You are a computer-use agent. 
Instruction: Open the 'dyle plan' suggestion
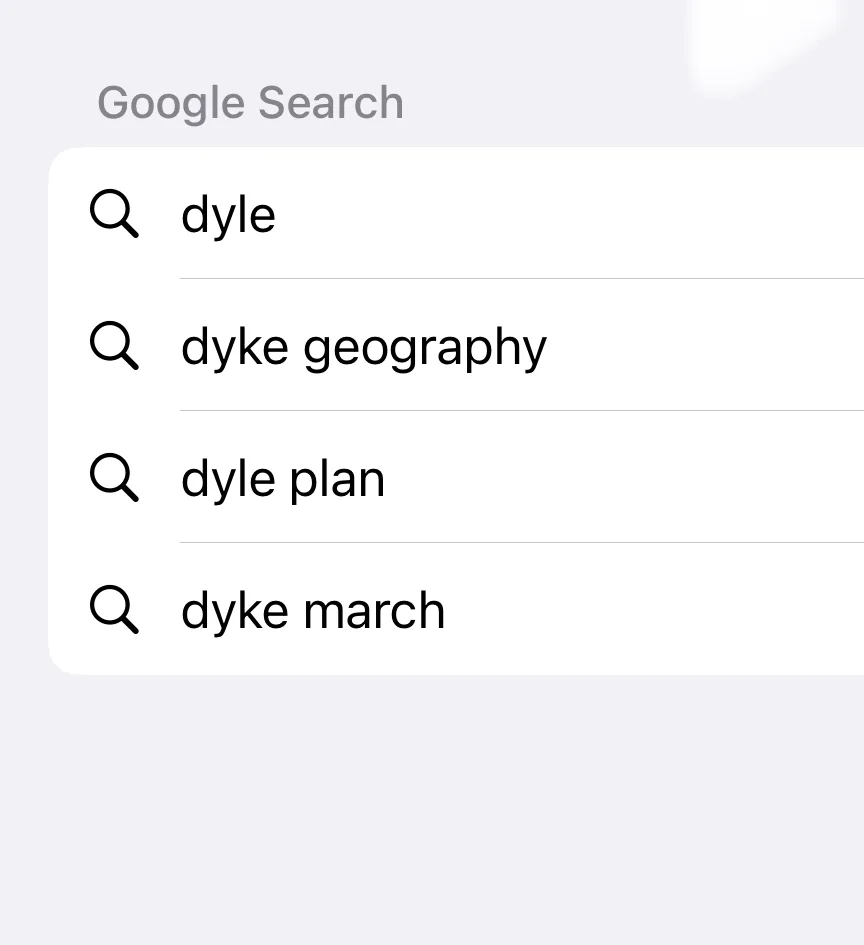(x=456, y=477)
